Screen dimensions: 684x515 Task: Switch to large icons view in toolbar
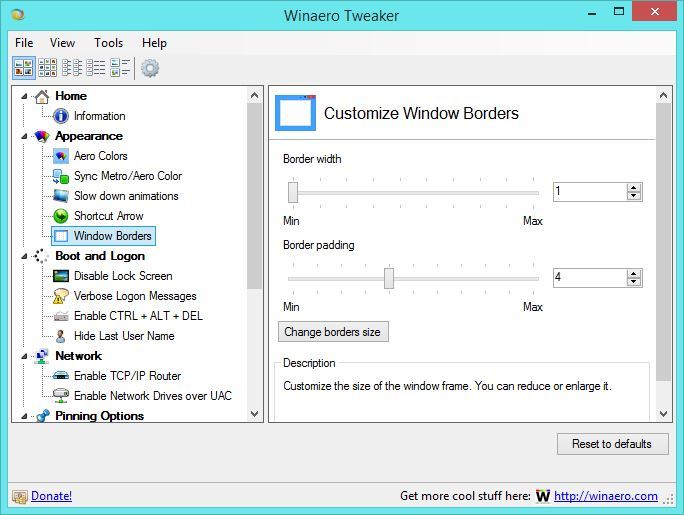[x=24, y=68]
